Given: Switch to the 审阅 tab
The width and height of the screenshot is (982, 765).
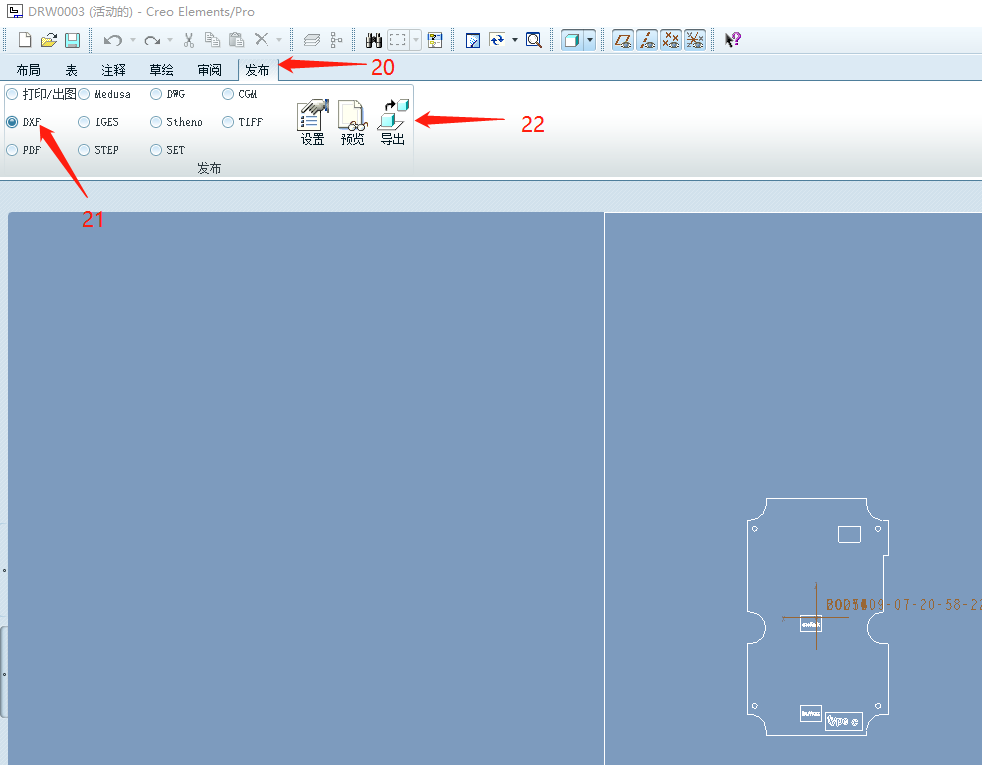Looking at the screenshot, I should point(210,70).
